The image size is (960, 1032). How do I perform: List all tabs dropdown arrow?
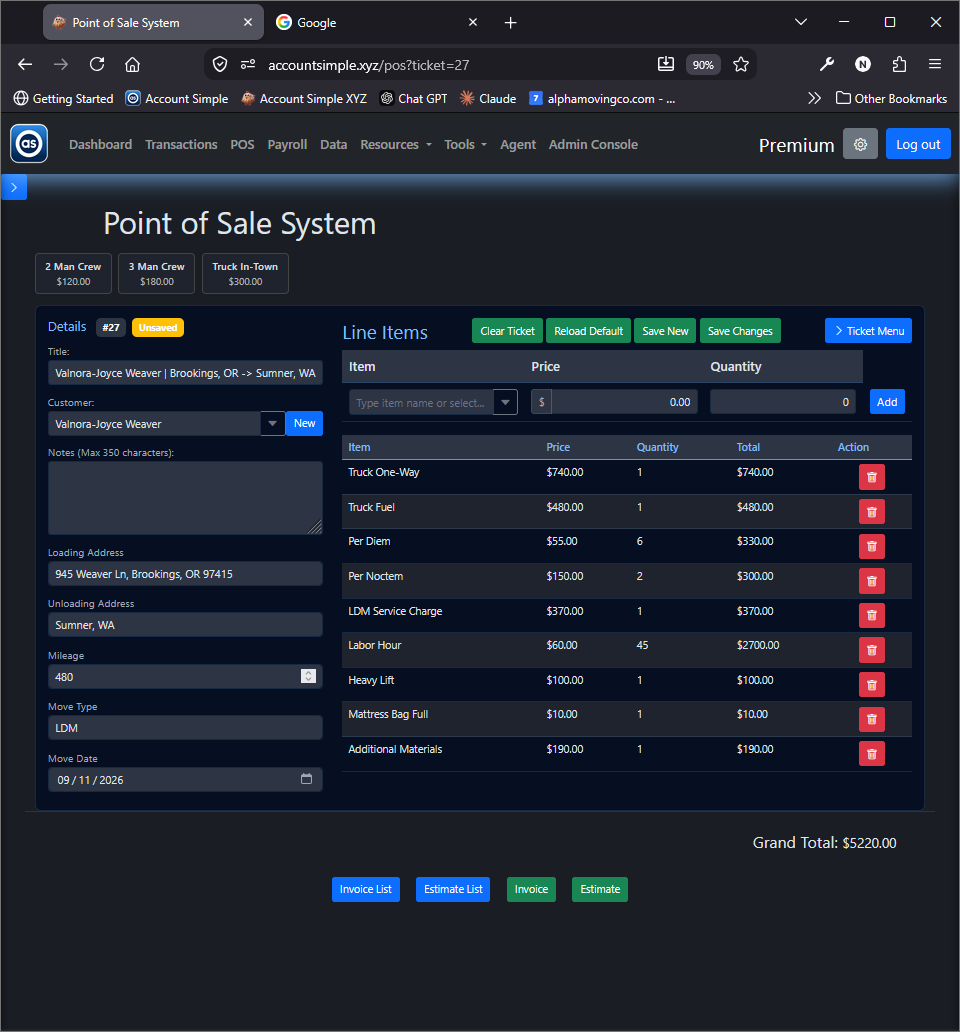point(801,22)
